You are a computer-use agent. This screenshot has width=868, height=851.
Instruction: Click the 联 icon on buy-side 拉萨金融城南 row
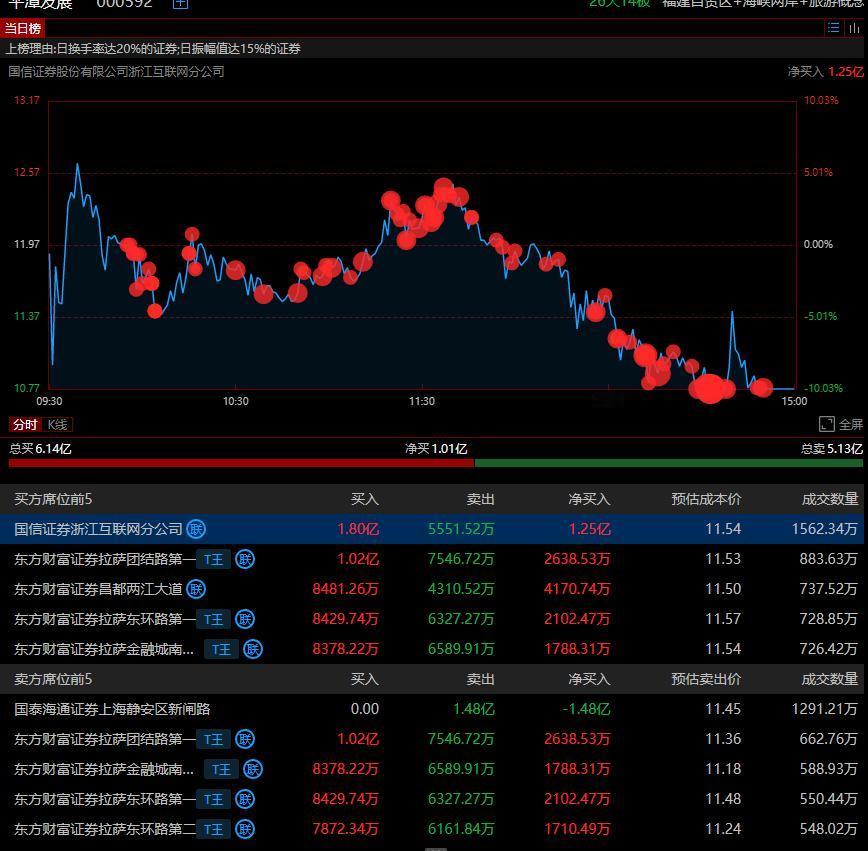click(x=253, y=649)
